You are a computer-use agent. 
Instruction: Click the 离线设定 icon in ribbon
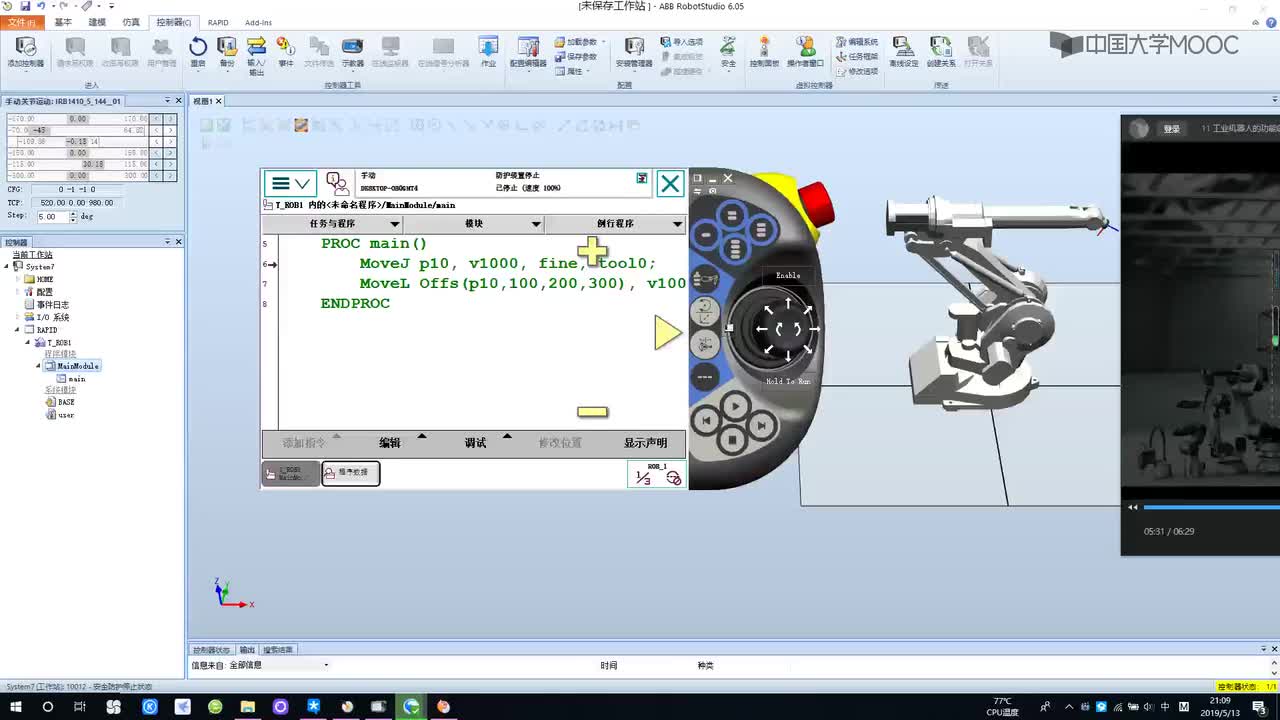point(904,52)
